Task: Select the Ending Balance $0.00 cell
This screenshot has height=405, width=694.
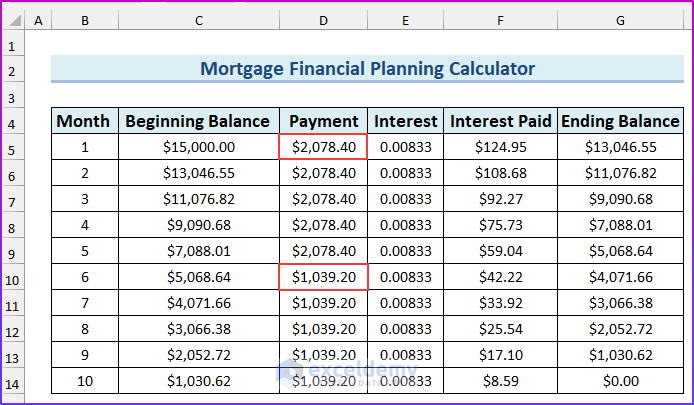Action: 620,381
